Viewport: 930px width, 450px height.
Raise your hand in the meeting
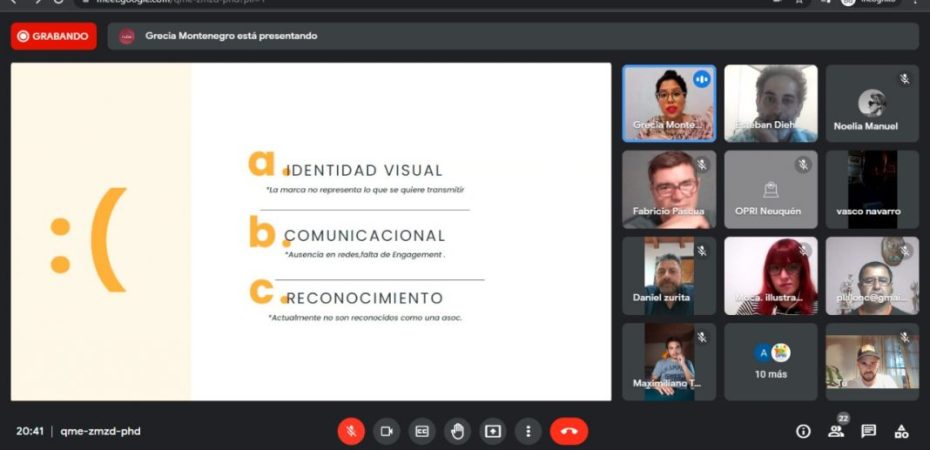pos(457,431)
